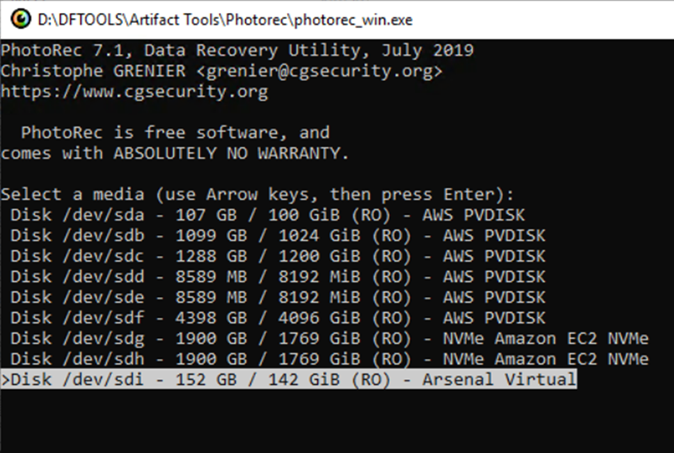Click the https://www.cgsecurity.org URL text
The width and height of the screenshot is (674, 453).
[x=134, y=92]
